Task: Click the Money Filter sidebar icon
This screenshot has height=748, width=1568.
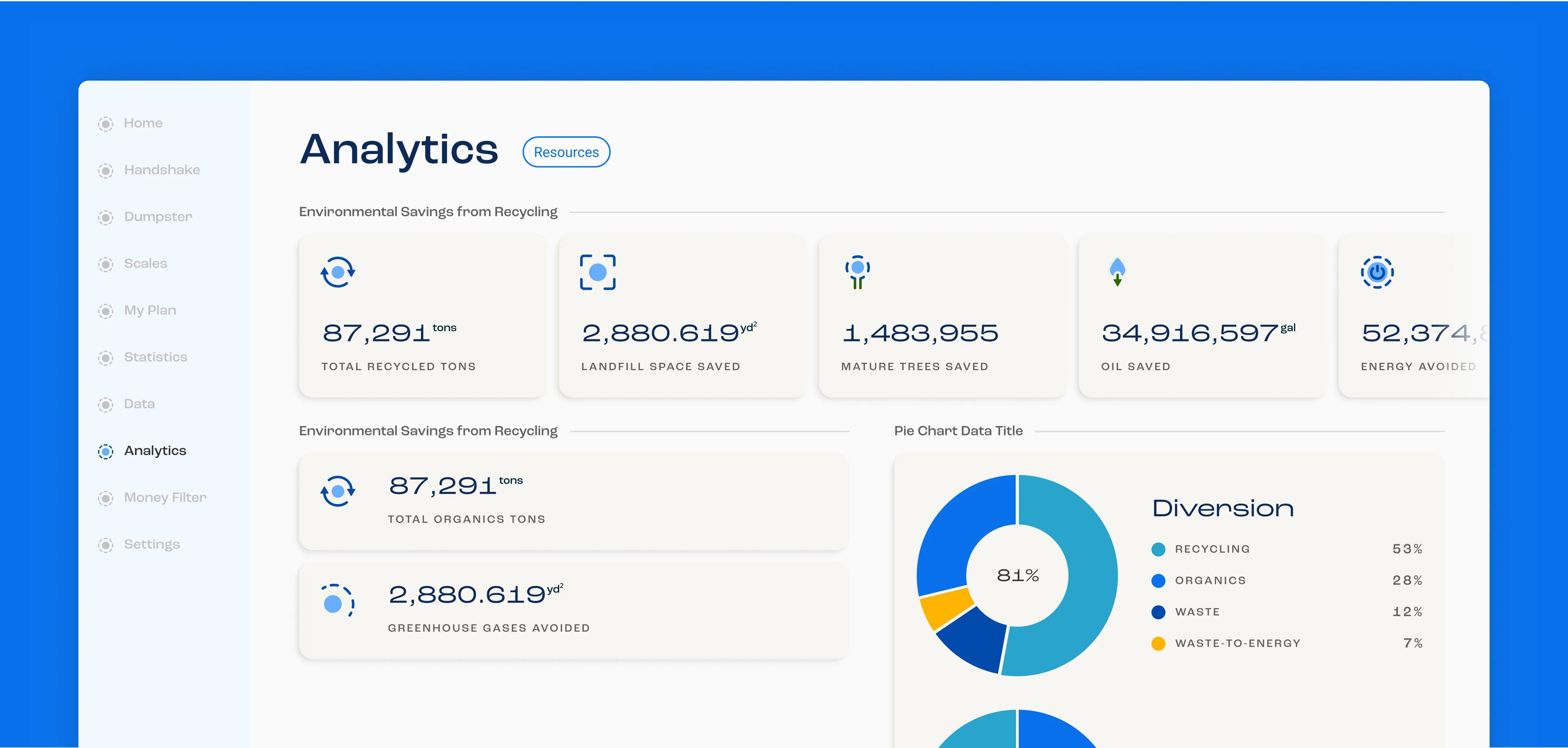Action: 105,498
